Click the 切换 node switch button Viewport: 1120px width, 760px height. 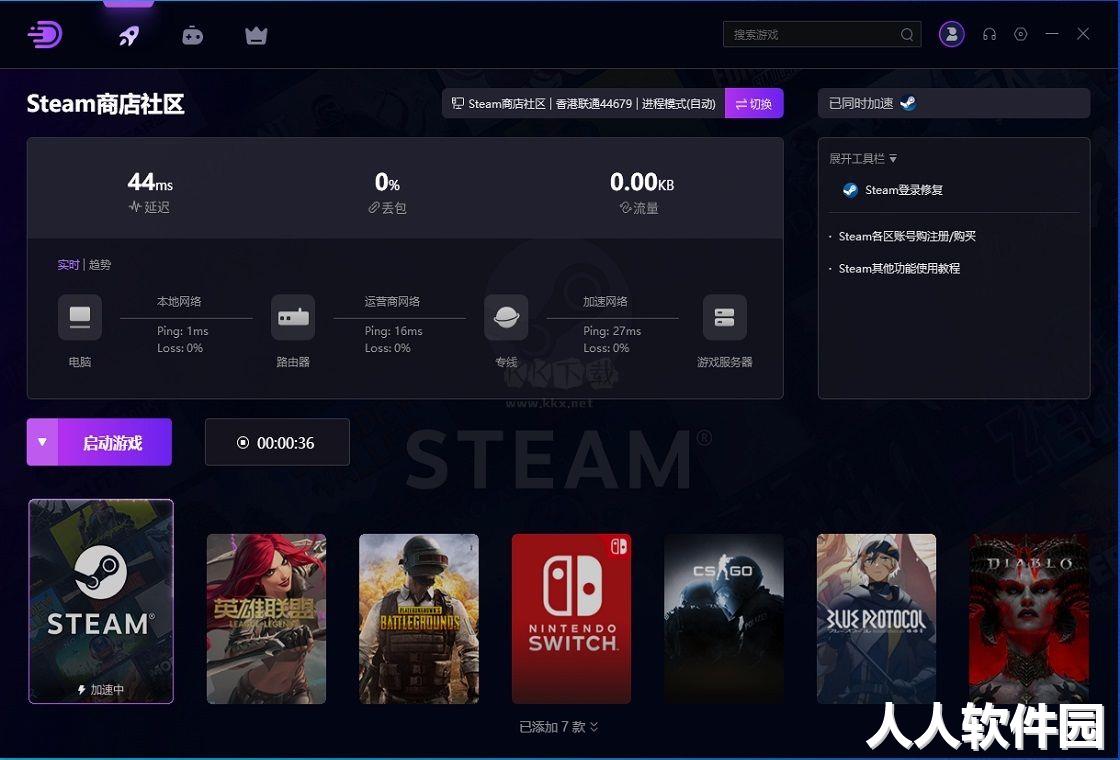pyautogui.click(x=754, y=104)
